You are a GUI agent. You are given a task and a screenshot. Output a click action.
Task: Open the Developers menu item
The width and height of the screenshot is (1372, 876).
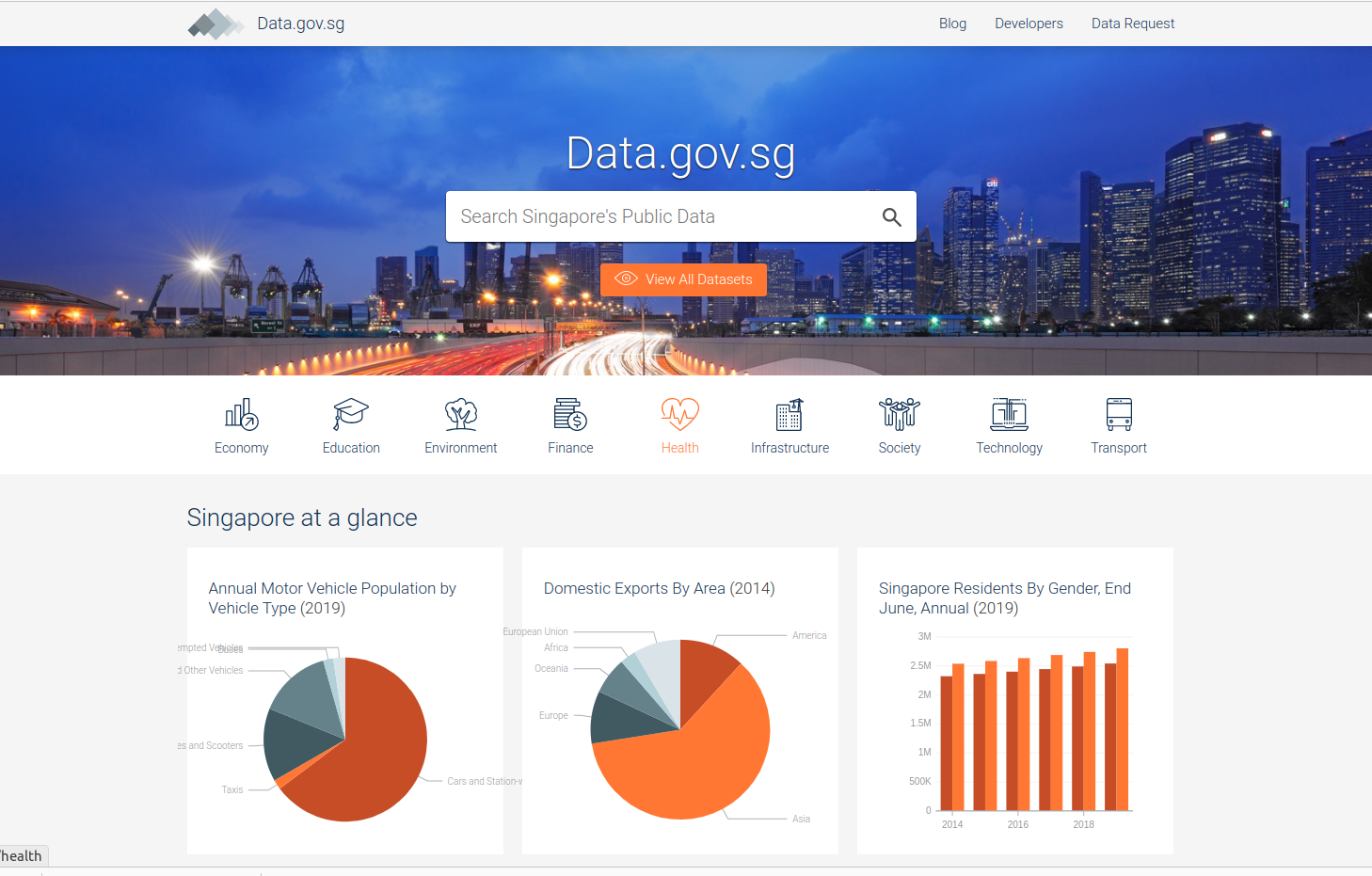click(1029, 24)
